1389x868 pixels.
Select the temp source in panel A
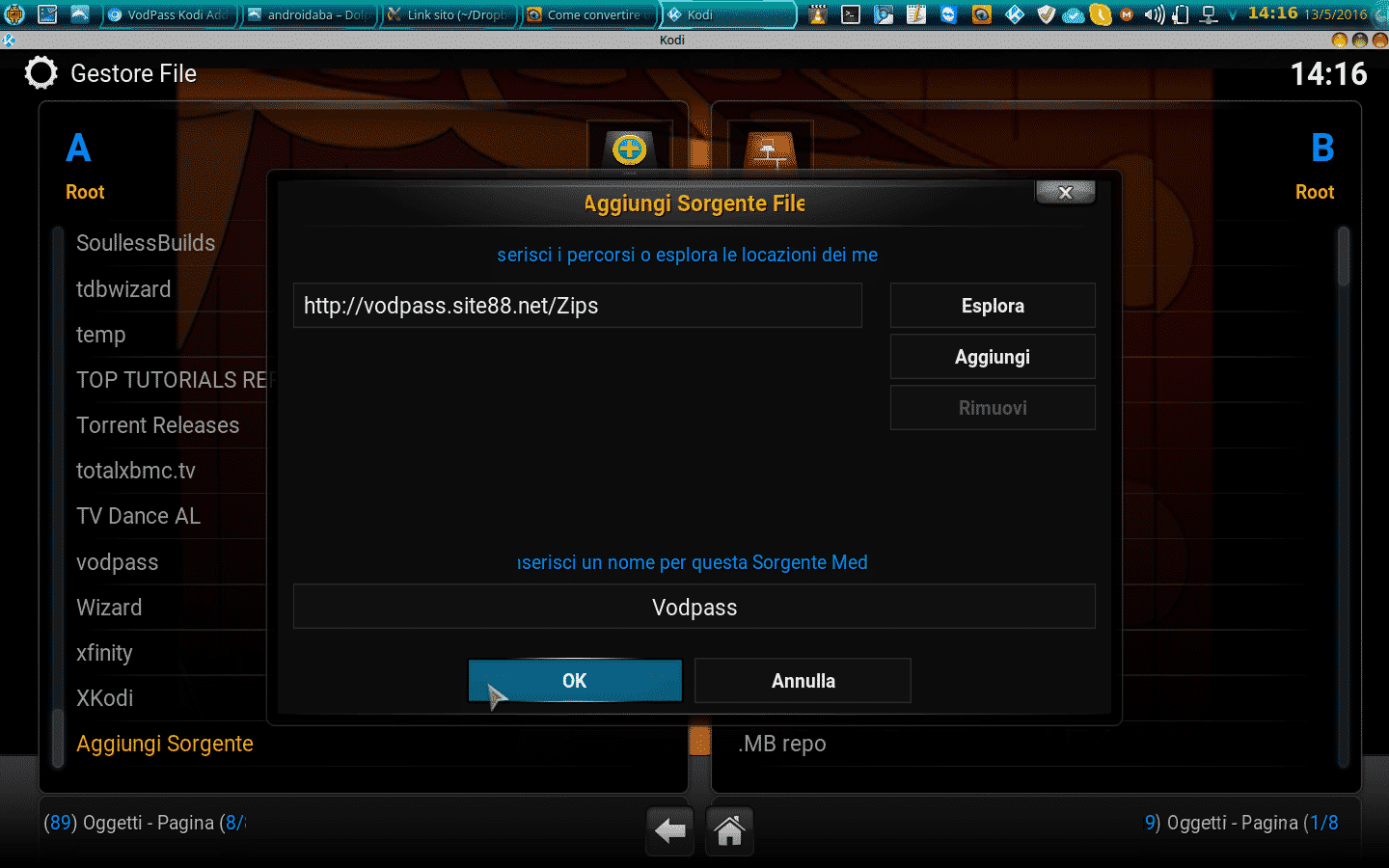(101, 335)
